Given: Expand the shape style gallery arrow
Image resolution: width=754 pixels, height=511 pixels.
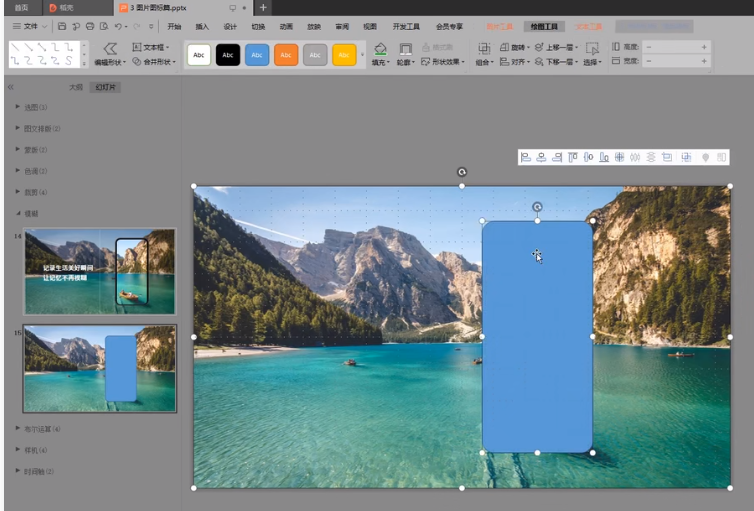Looking at the screenshot, I should [363, 55].
